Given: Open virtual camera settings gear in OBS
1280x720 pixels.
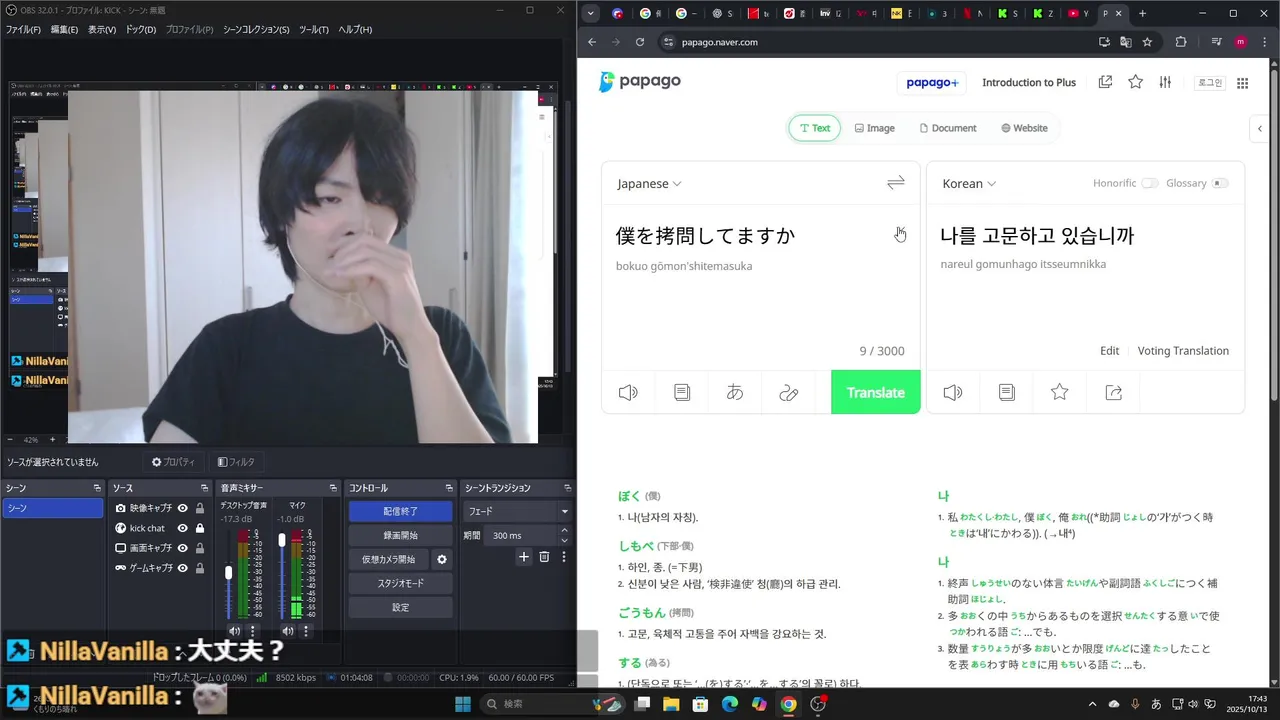Looking at the screenshot, I should click(442, 559).
